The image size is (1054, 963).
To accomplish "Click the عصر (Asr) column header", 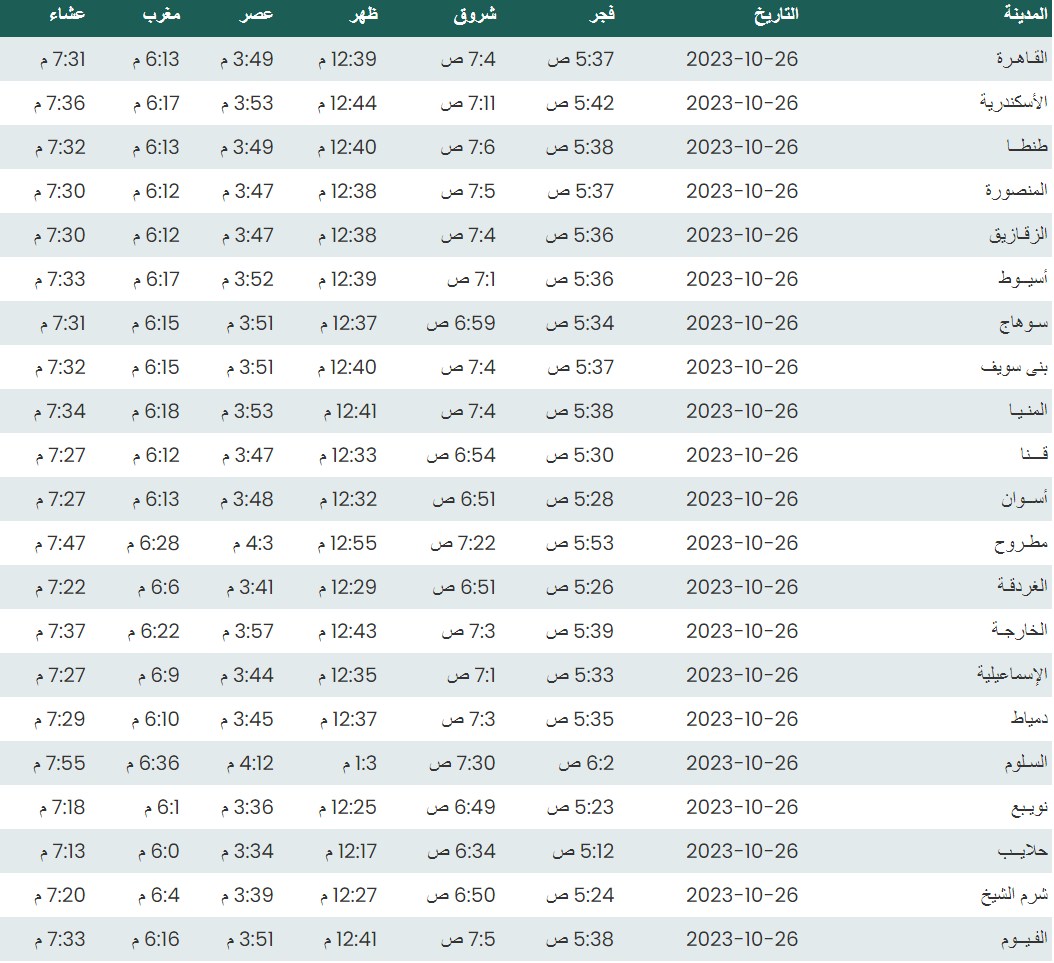I will (254, 14).
